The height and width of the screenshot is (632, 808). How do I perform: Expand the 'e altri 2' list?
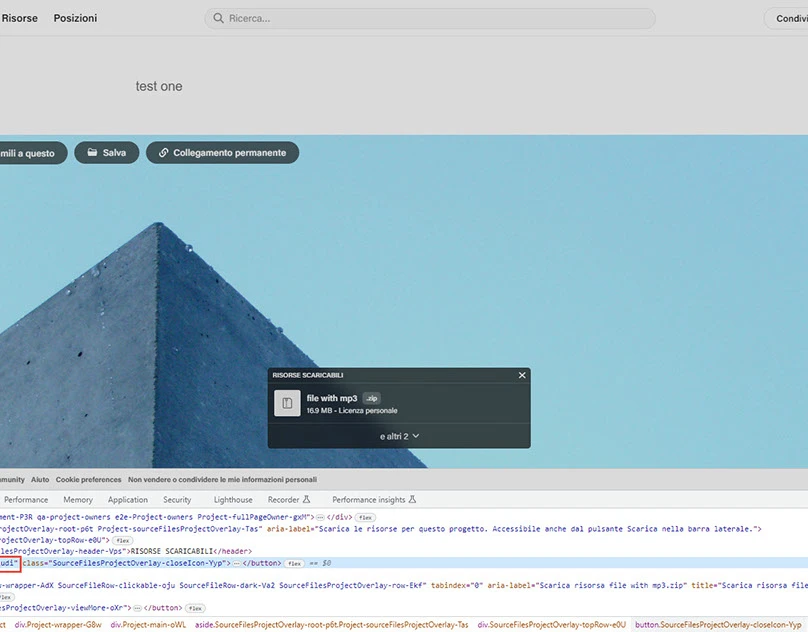(x=399, y=436)
